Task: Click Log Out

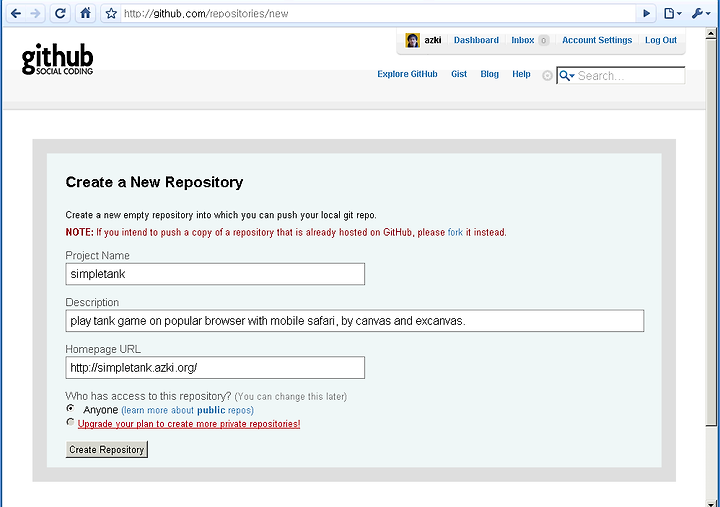Action: click(661, 40)
